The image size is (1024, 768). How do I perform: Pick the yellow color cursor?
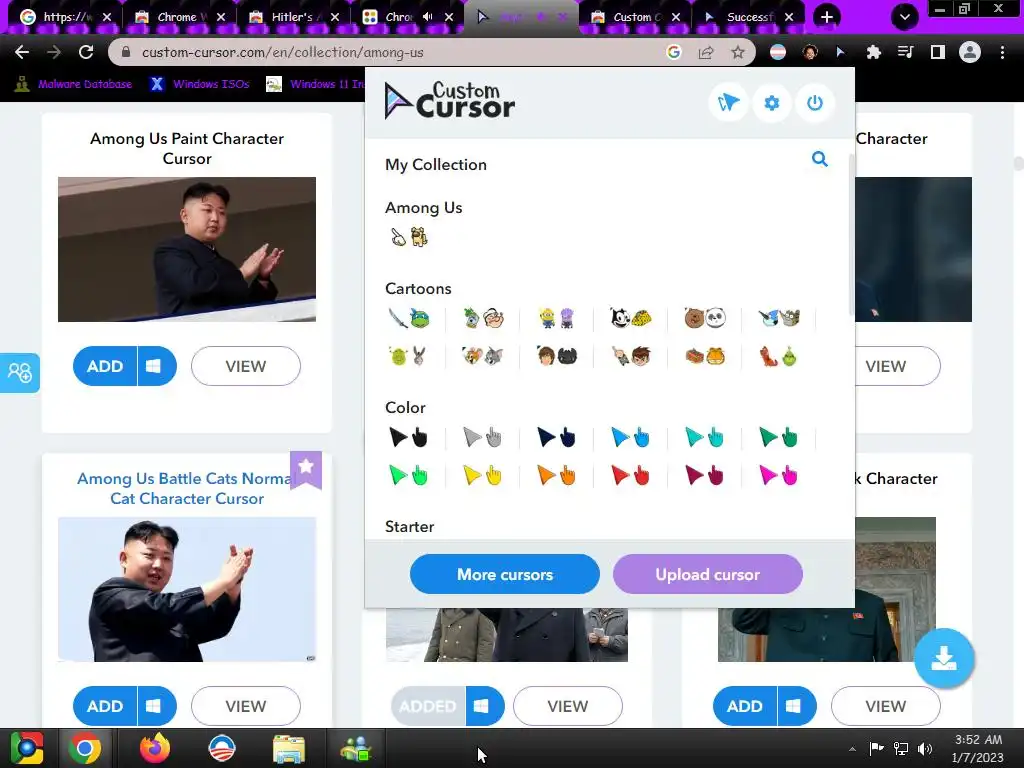[483, 475]
